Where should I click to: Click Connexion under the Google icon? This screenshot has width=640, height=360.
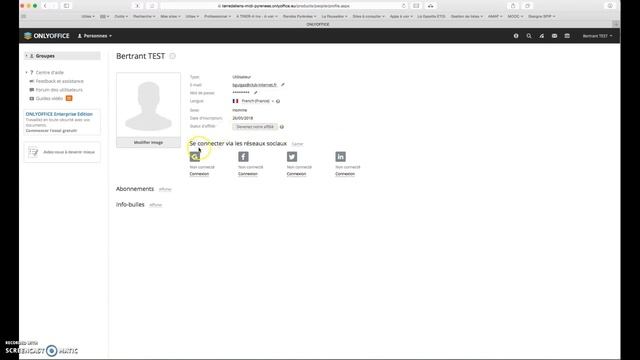click(x=199, y=174)
